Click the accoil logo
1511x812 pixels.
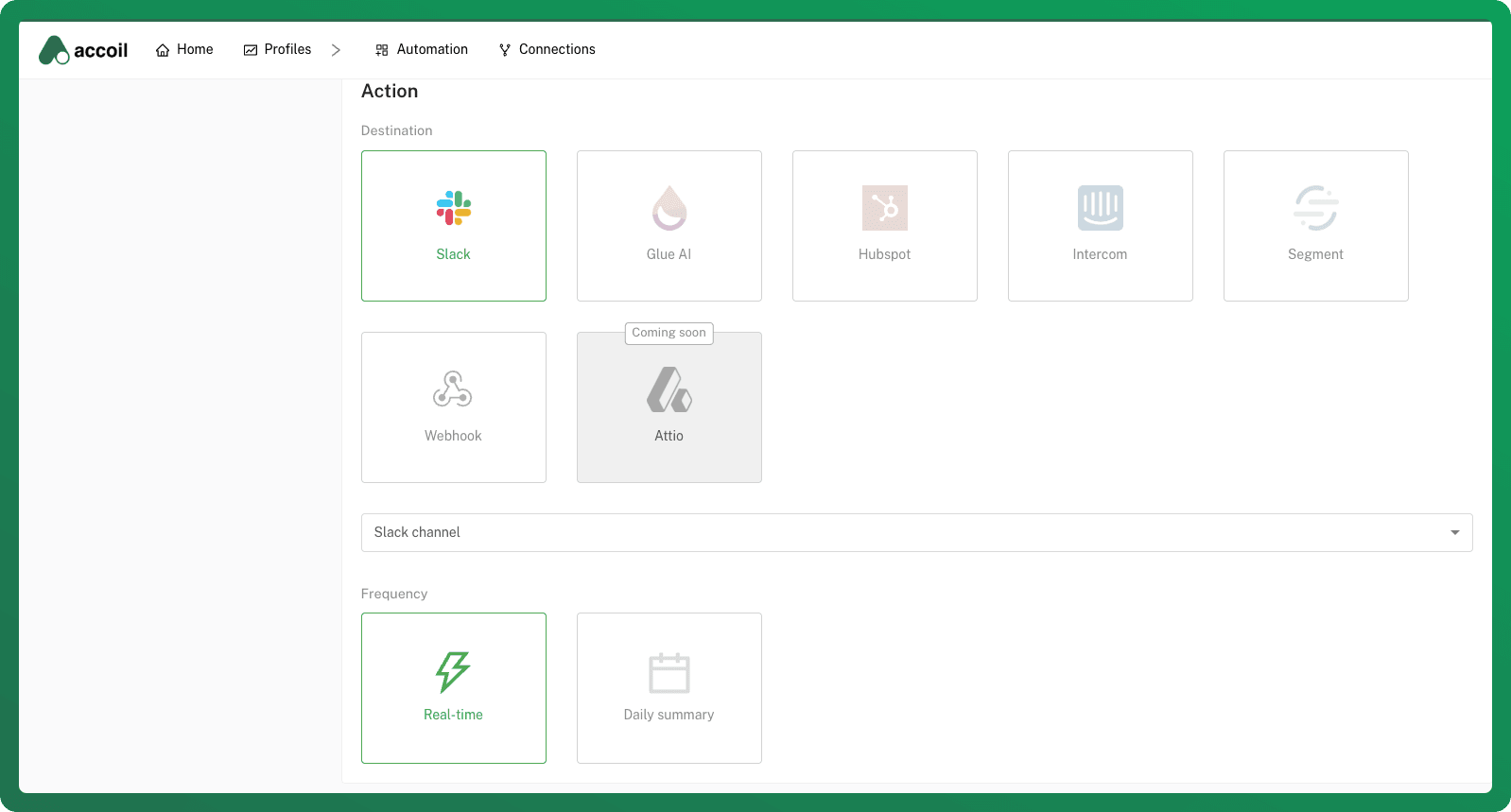click(83, 50)
